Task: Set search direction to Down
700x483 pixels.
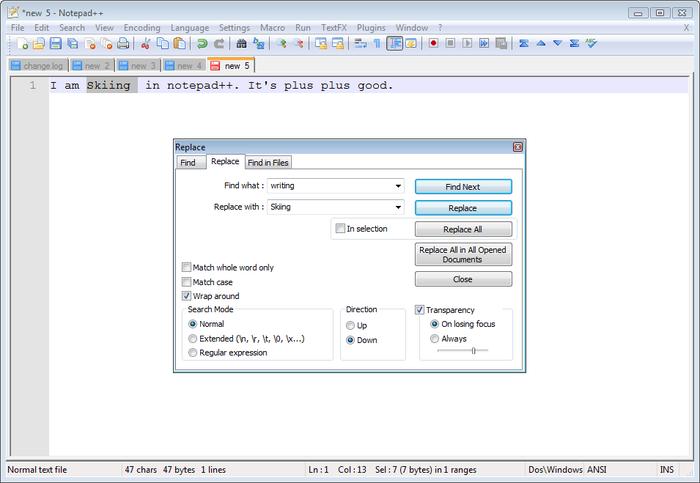Action: point(350,340)
